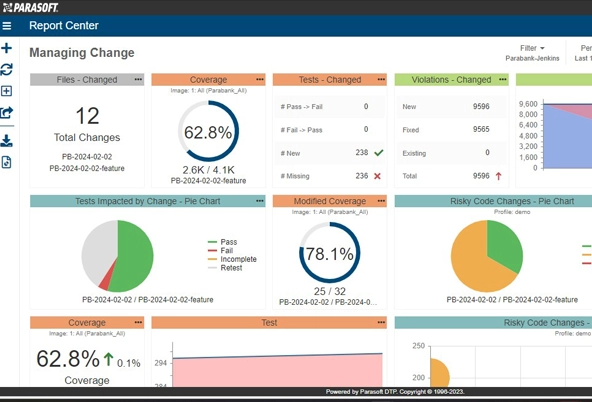Click Tests - Changed widget header

[330, 80]
